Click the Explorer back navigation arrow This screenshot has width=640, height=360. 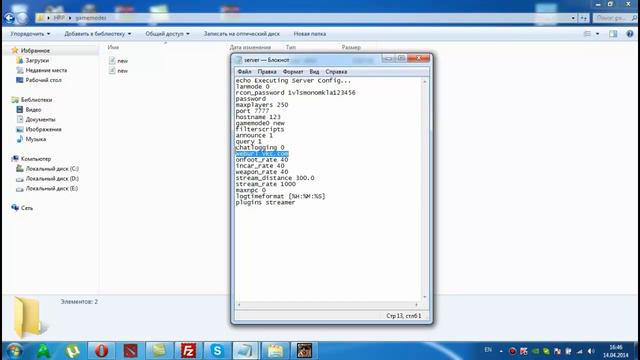[x=9, y=18]
